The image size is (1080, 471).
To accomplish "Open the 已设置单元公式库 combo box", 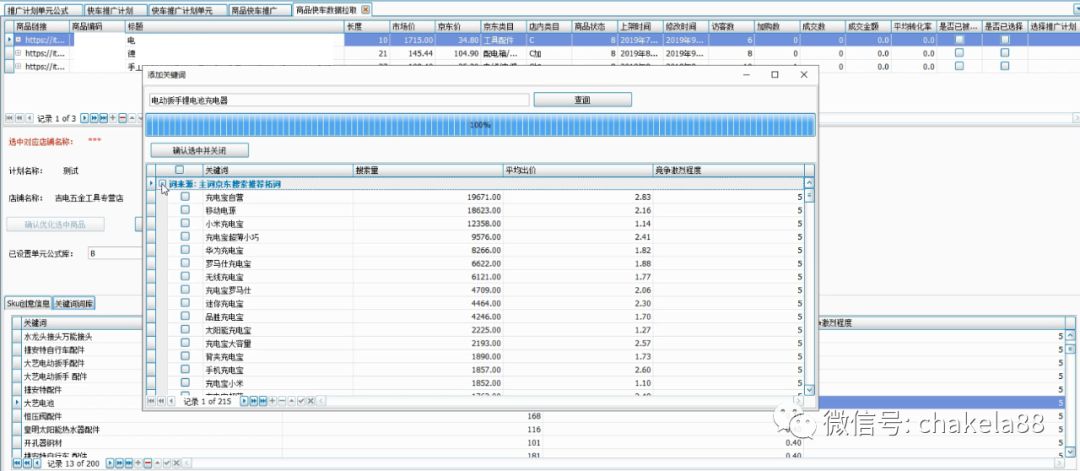I will point(114,253).
